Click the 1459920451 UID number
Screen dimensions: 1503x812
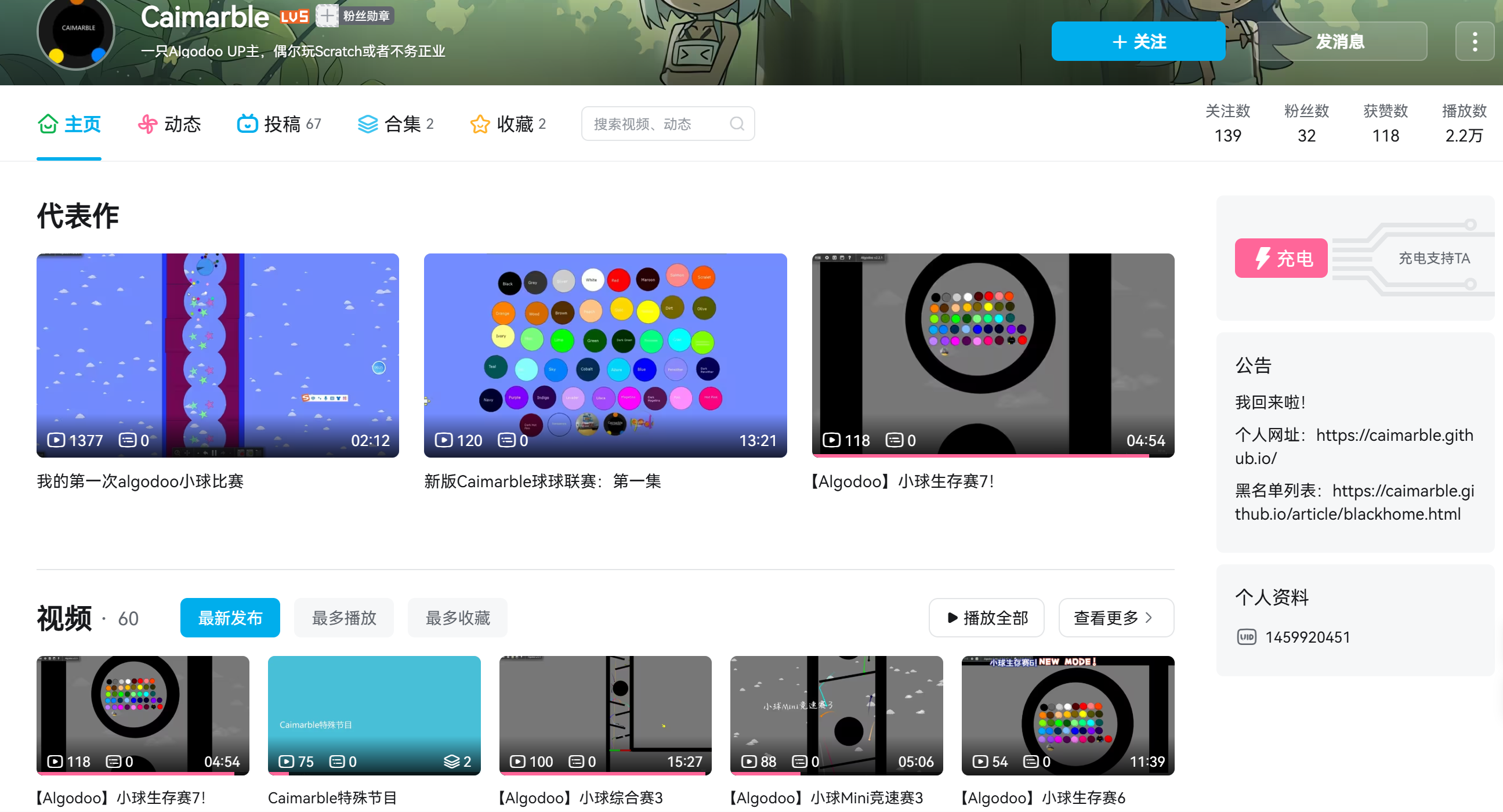1308,637
